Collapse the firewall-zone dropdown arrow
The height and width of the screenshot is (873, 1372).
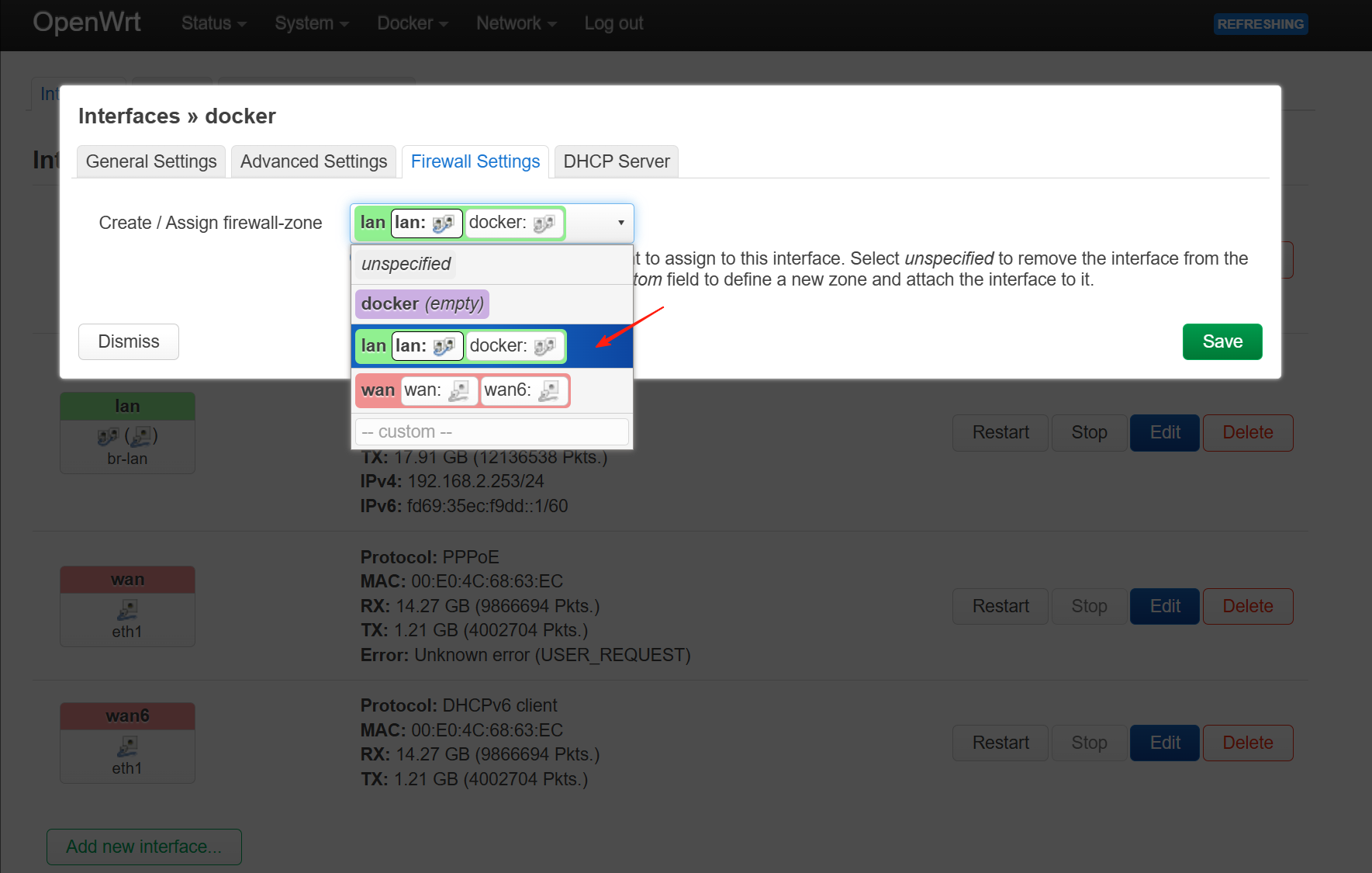[620, 223]
